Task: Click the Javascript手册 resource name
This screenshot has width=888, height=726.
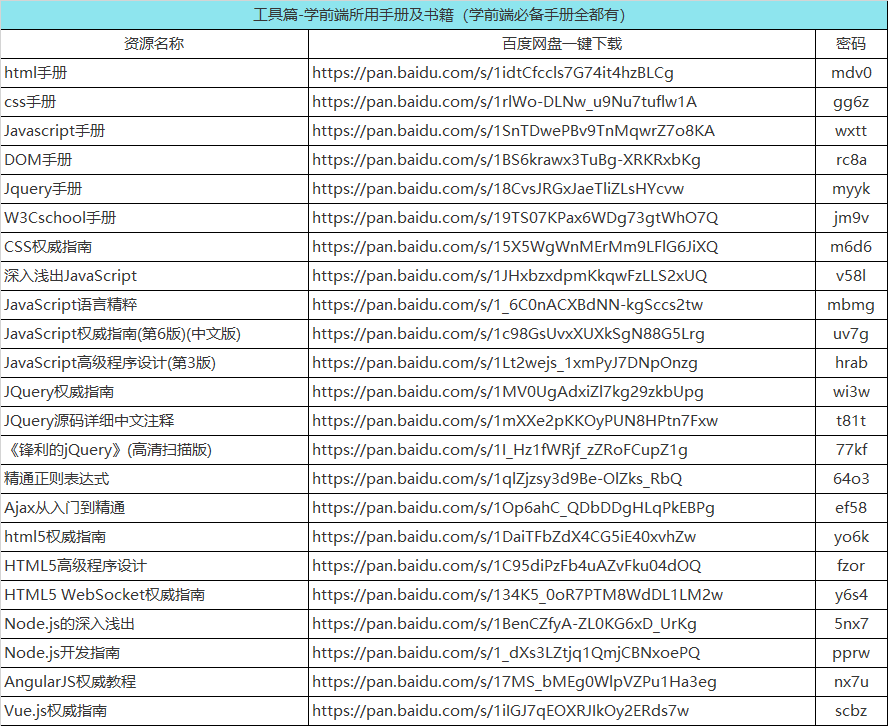Action: pyautogui.click(x=54, y=131)
